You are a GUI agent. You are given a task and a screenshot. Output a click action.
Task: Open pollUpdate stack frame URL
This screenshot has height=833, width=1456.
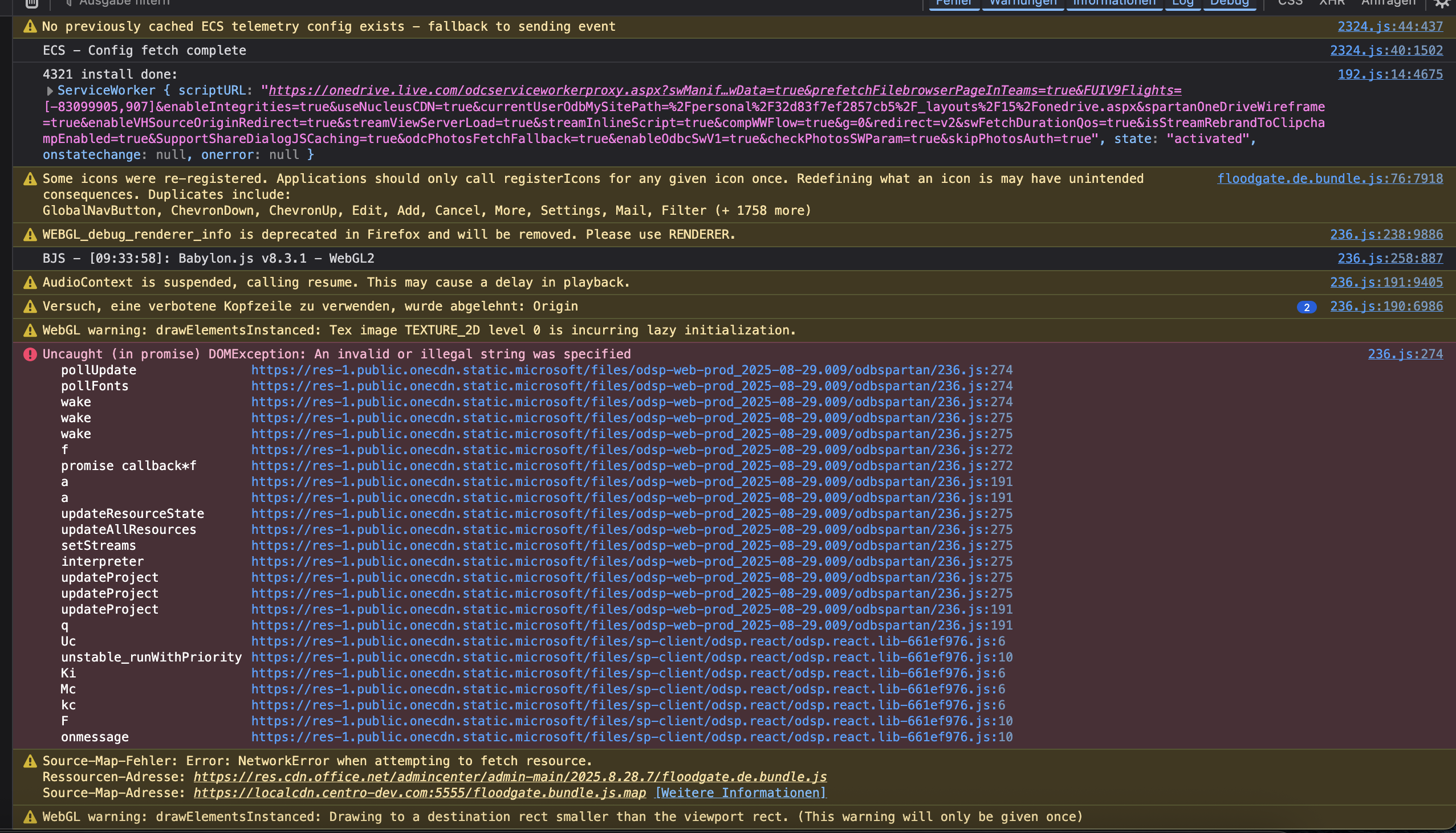[631, 370]
